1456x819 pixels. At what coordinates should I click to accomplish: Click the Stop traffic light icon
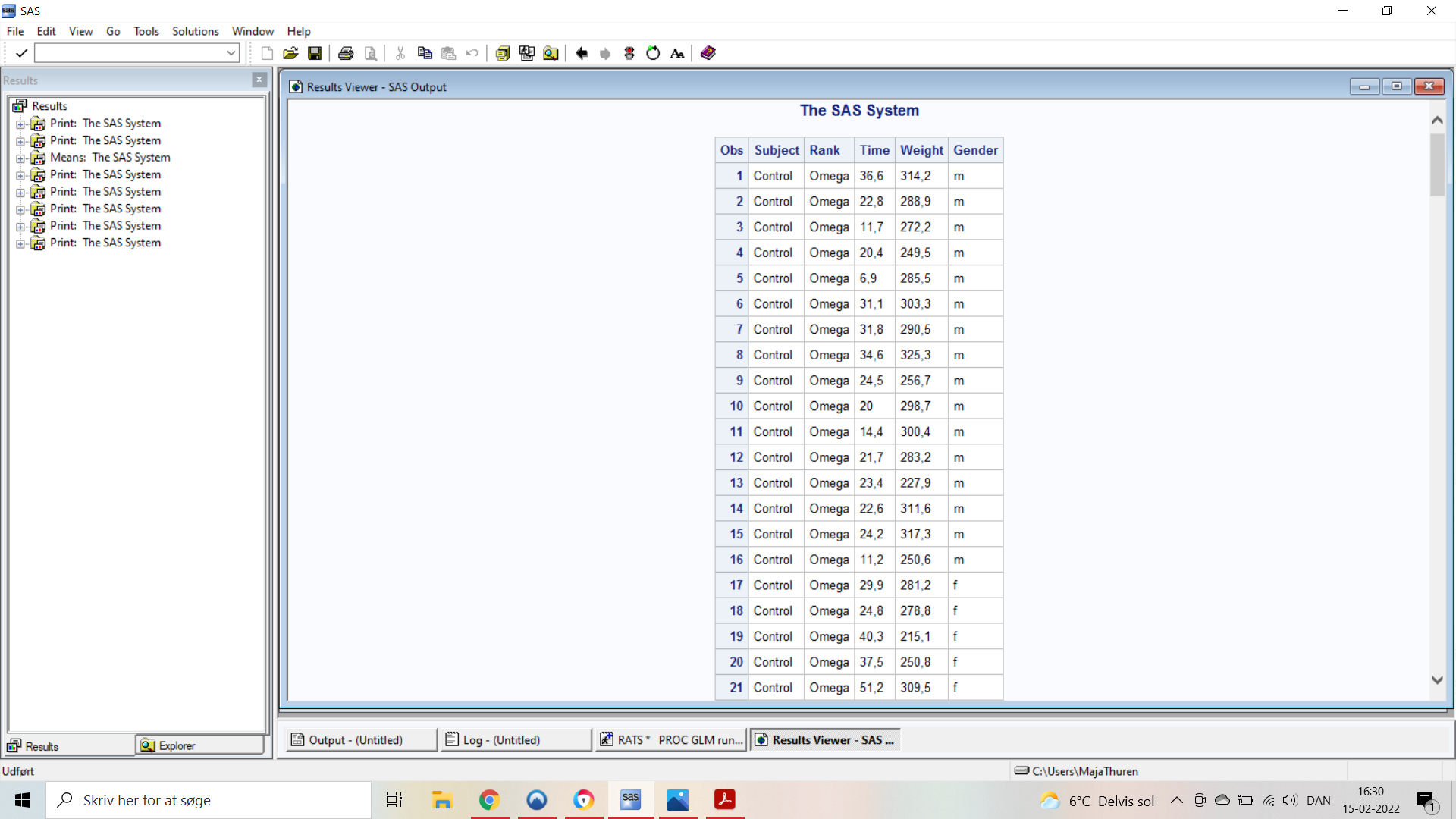[629, 53]
